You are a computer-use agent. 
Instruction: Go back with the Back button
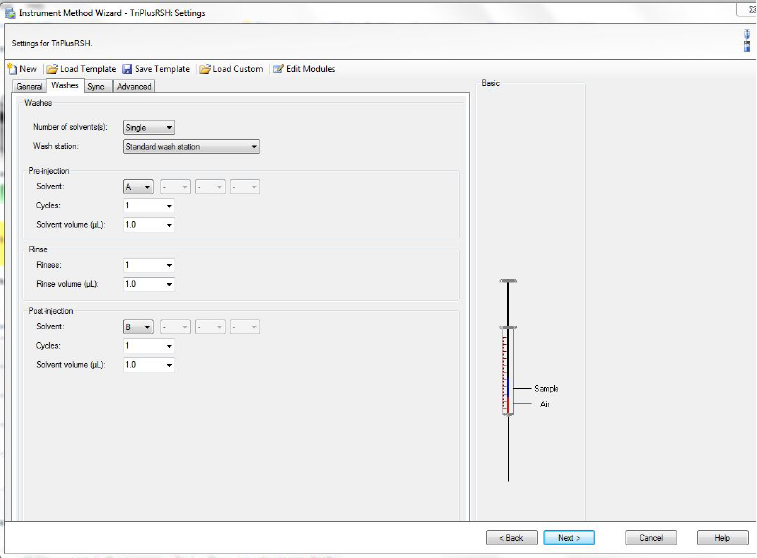512,538
